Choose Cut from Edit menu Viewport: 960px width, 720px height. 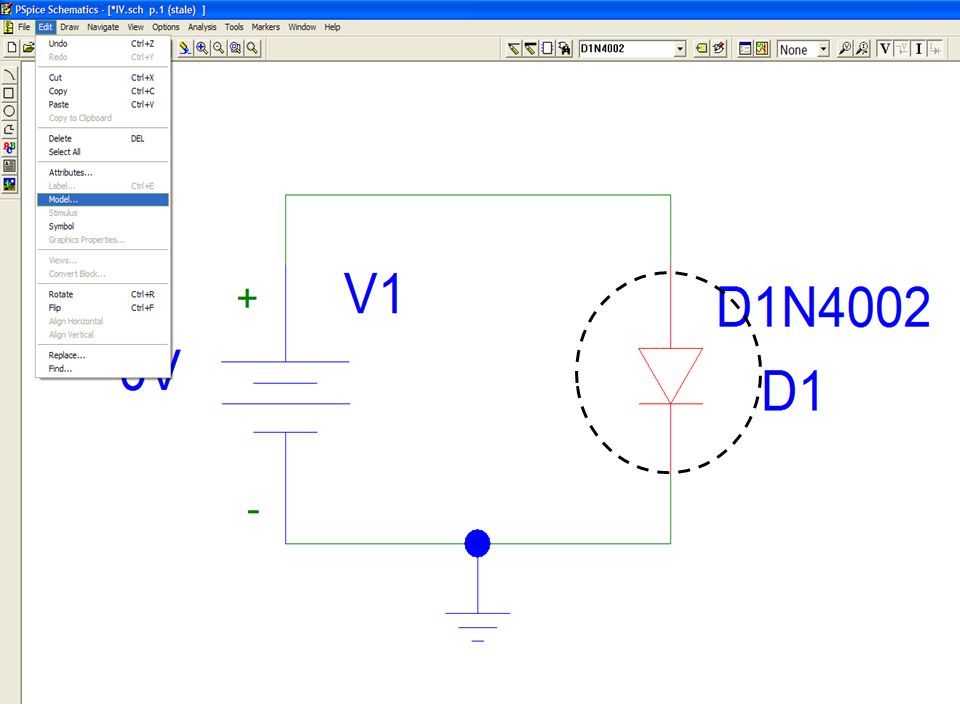click(x=102, y=78)
